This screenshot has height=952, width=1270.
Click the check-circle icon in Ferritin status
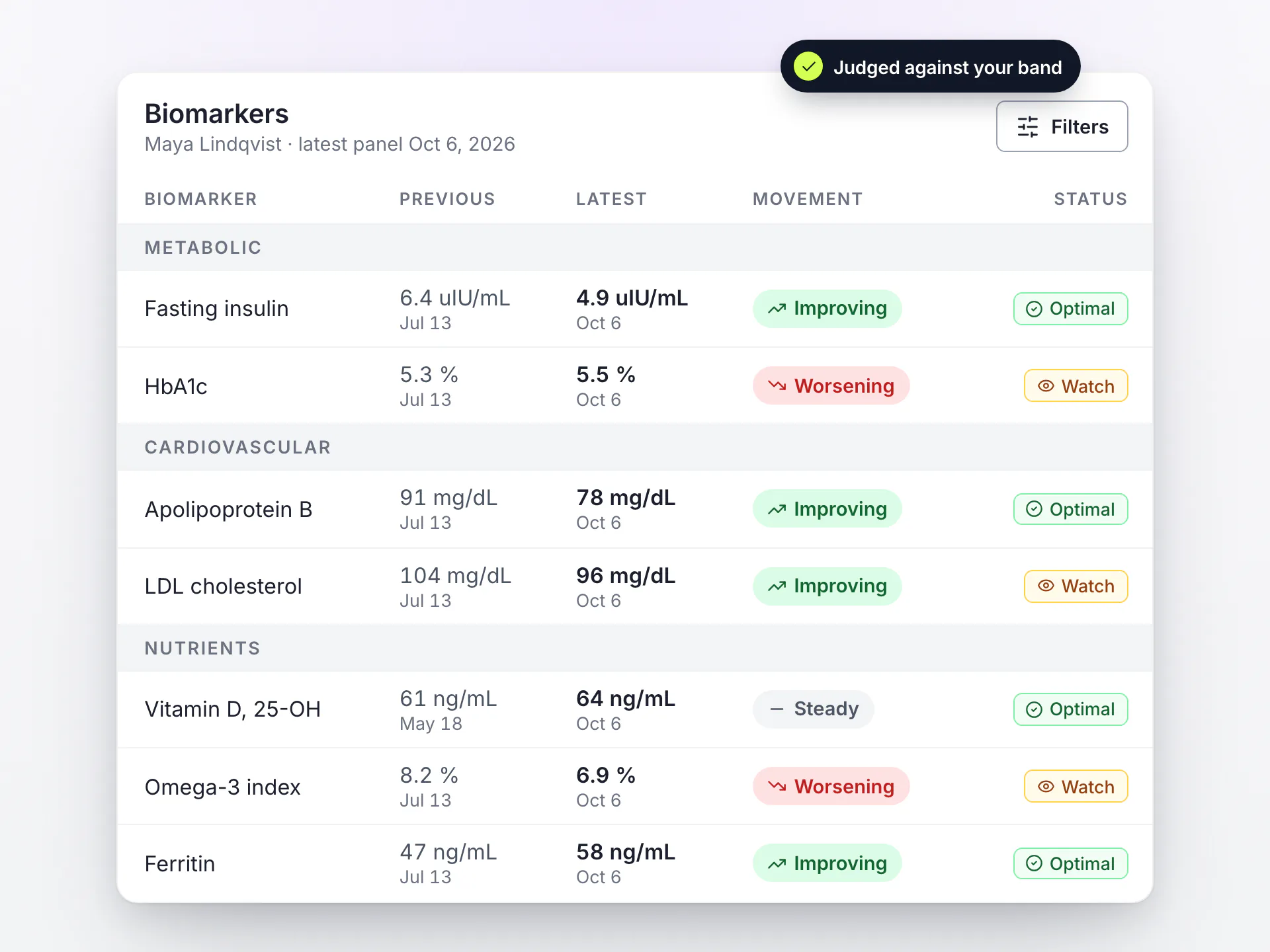coord(1034,863)
